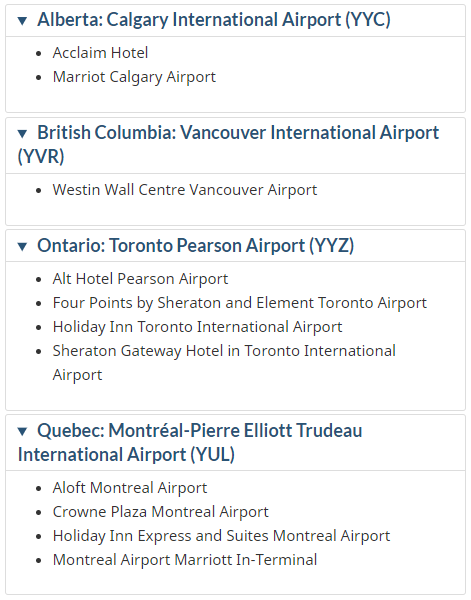
Task: Select Holiday Inn Express and Suites Montreal
Action: click(222, 536)
